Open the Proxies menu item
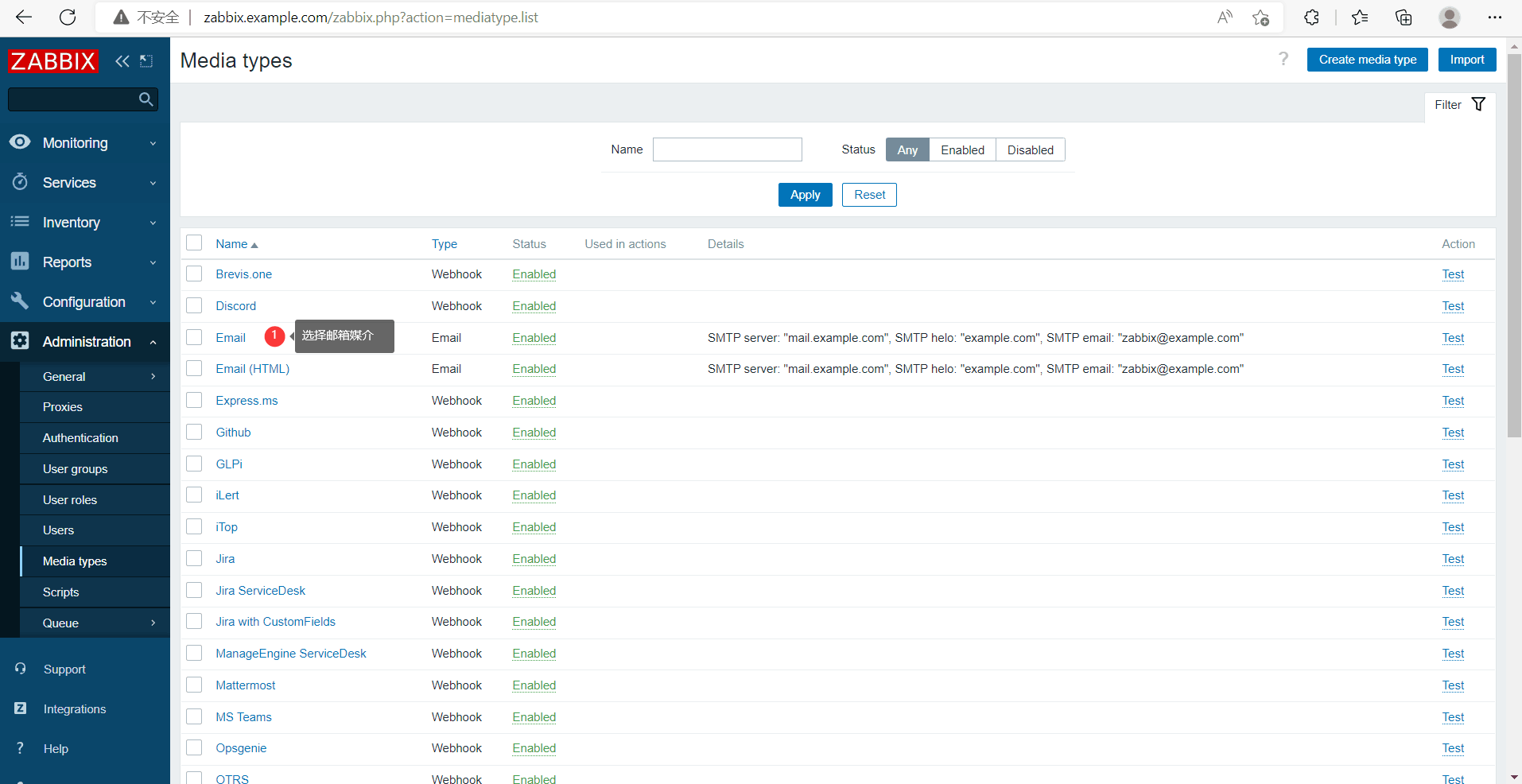 (x=95, y=407)
